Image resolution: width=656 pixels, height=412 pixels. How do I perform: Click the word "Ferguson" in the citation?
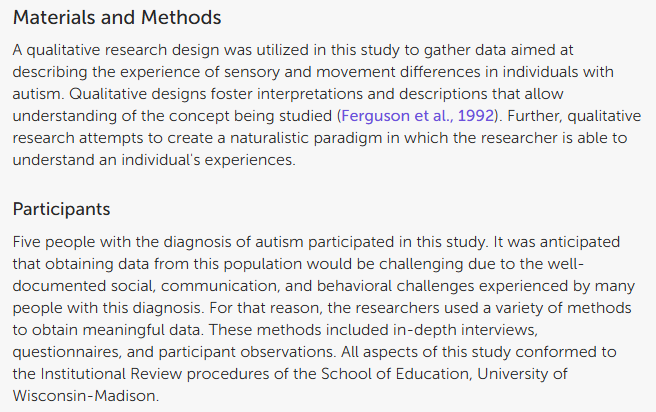(x=376, y=117)
